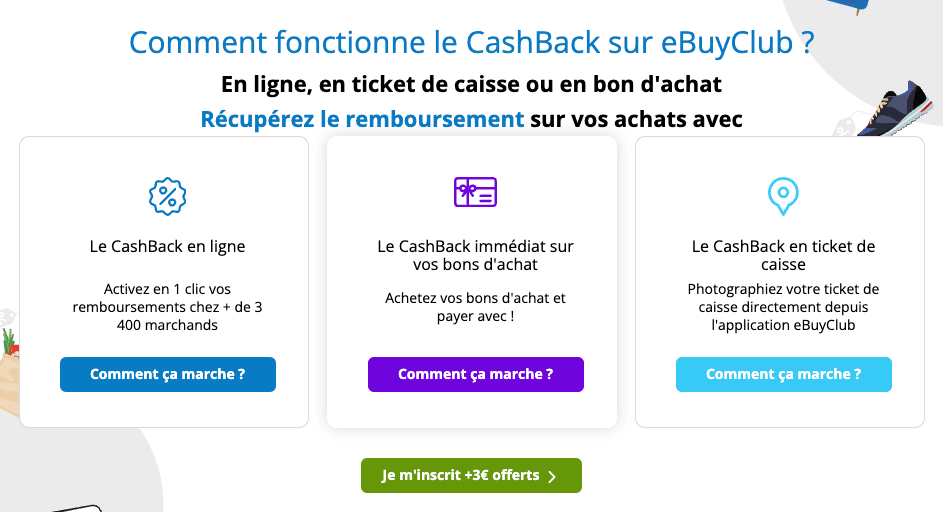Screen dimensions: 943x512
Task: Click the sneaker illustration
Action: [896, 108]
